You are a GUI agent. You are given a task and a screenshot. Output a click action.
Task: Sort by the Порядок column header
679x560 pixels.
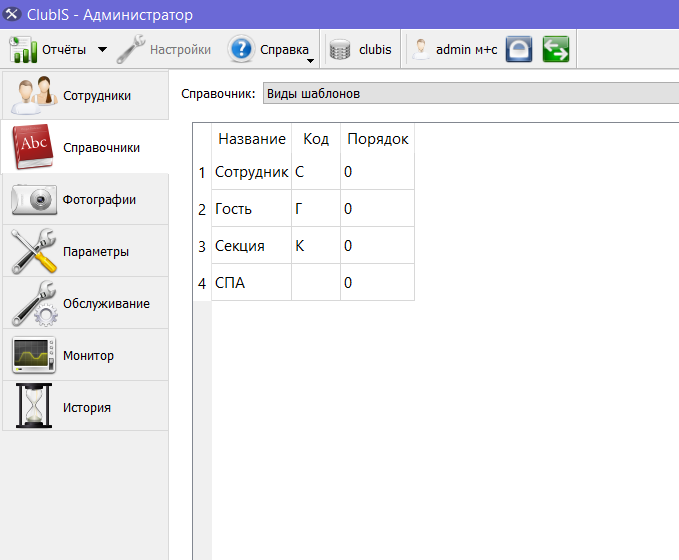378,139
